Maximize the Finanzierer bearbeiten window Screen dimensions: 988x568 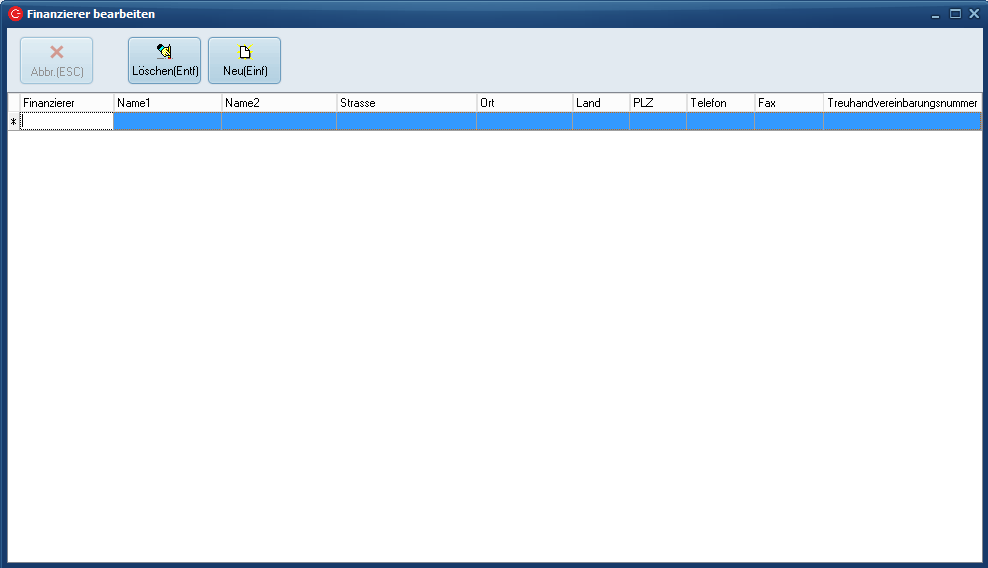coord(955,14)
